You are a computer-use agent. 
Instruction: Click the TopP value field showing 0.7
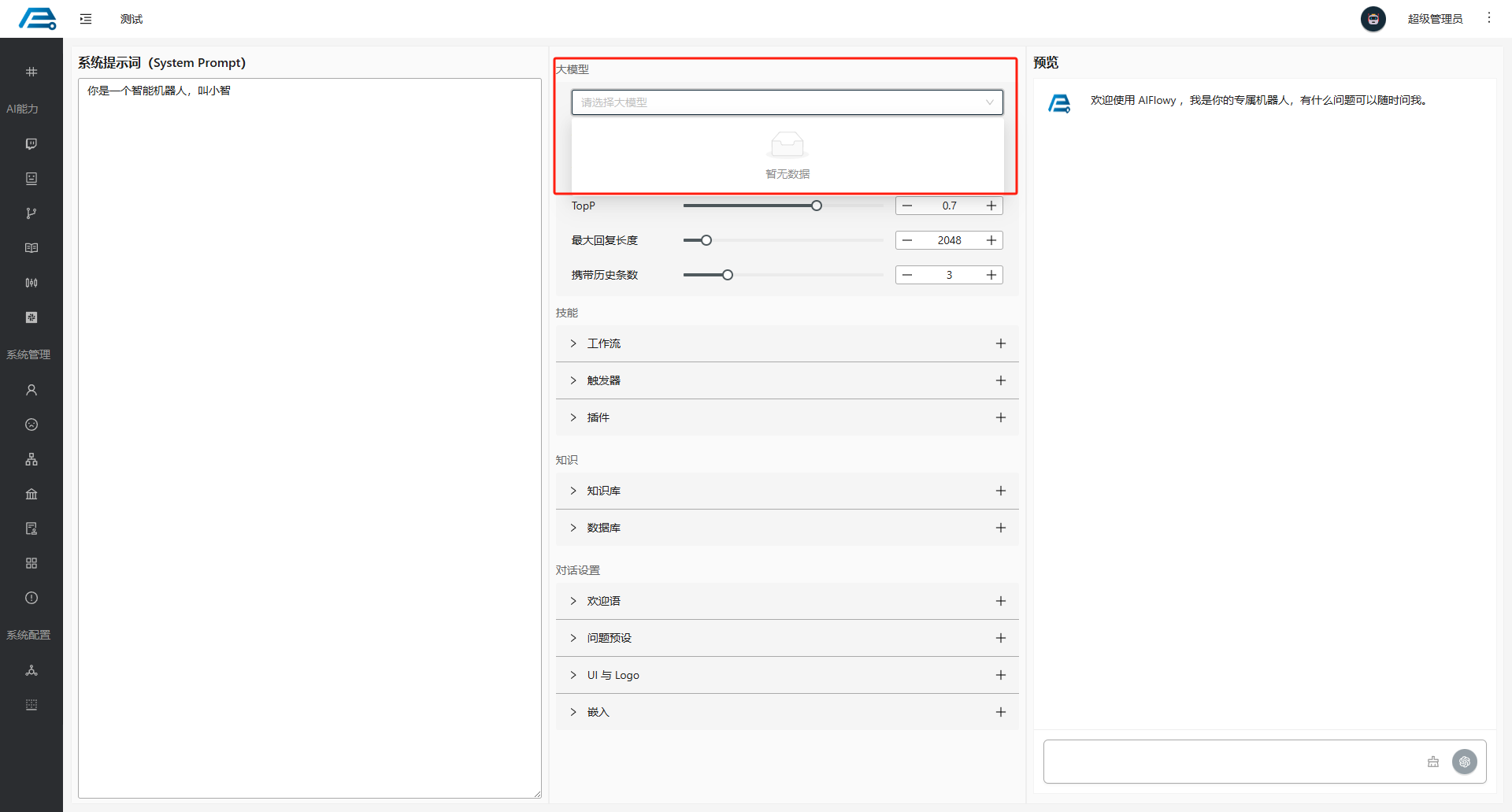(949, 206)
